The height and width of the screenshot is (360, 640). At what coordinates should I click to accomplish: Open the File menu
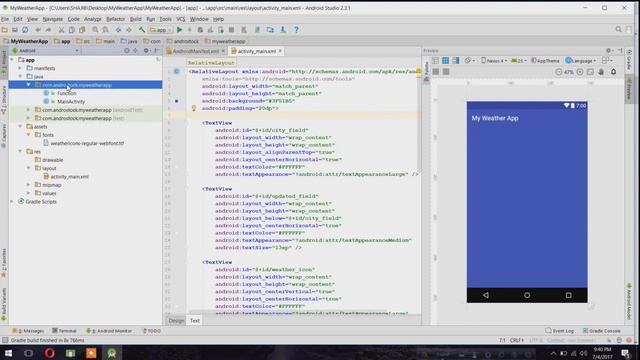[x=5, y=19]
